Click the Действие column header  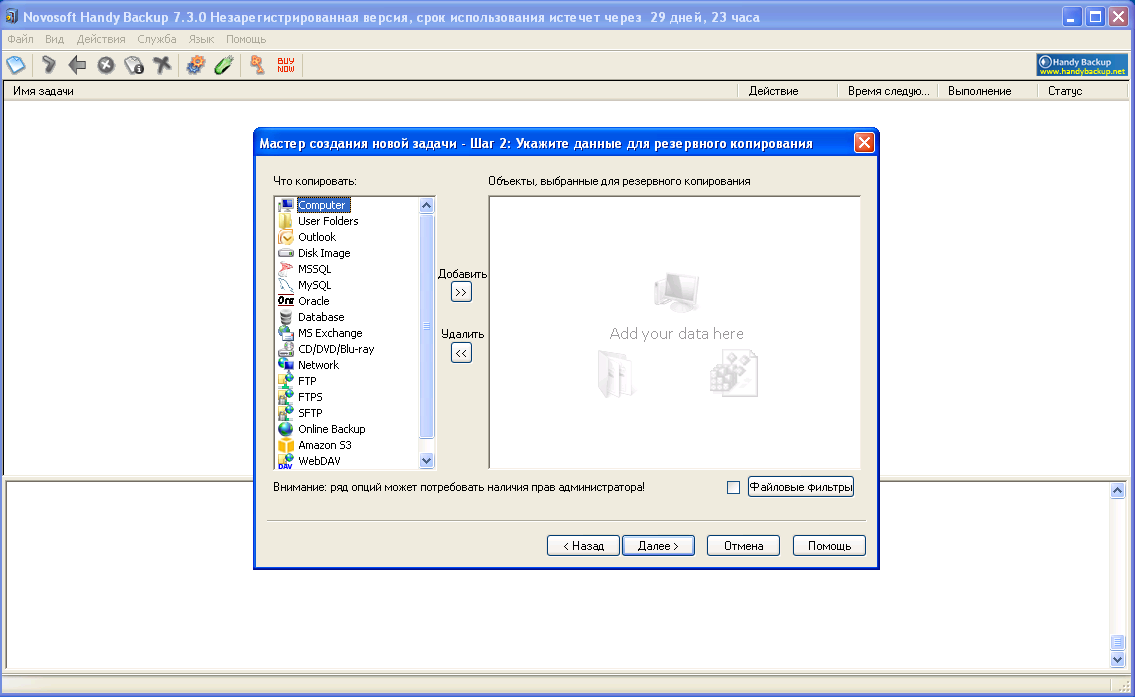[x=788, y=91]
